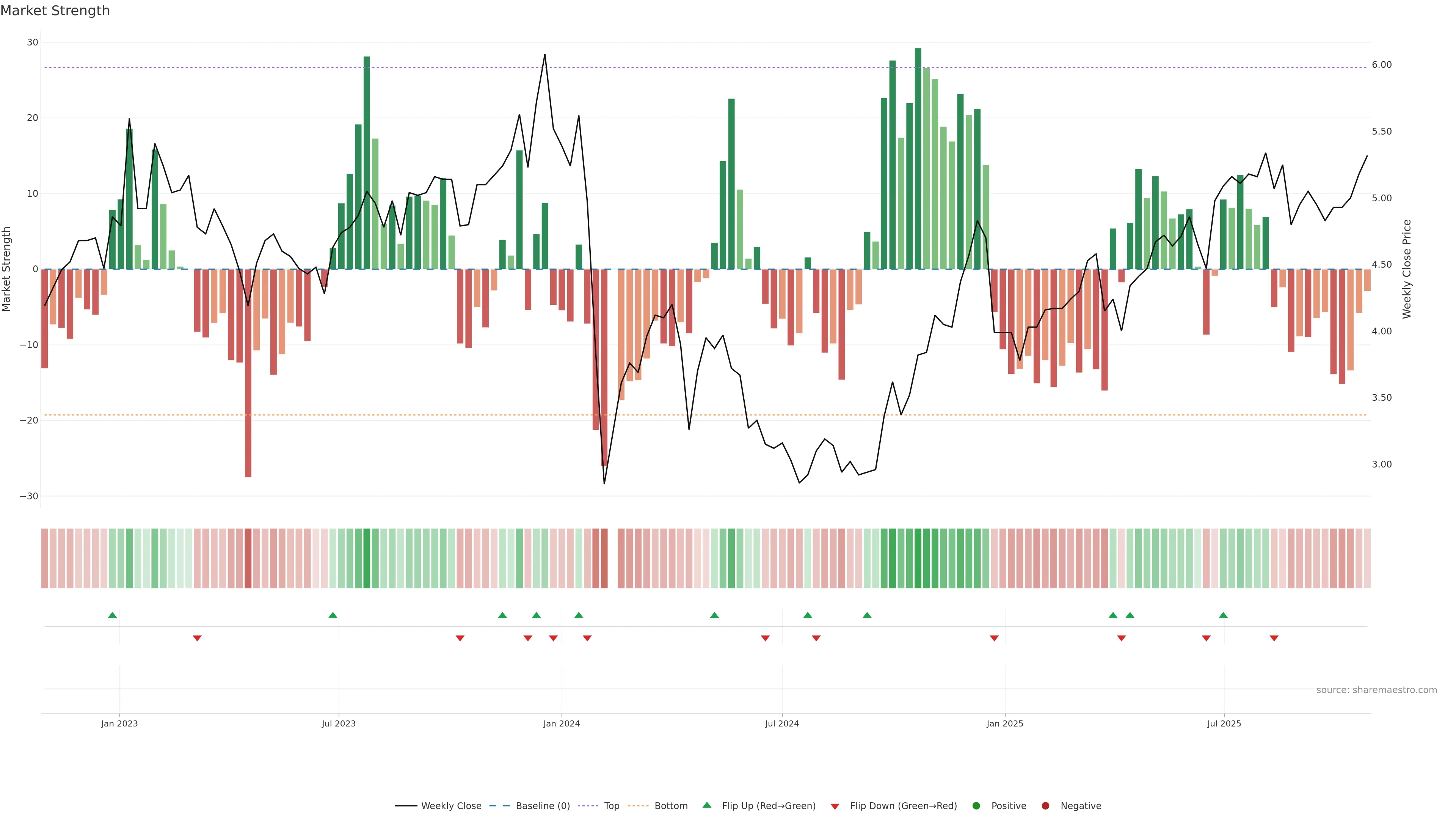This screenshot has height=819, width=1456.
Task: Toggle the Flip Down (Green→Red) legend label
Action: tap(903, 806)
